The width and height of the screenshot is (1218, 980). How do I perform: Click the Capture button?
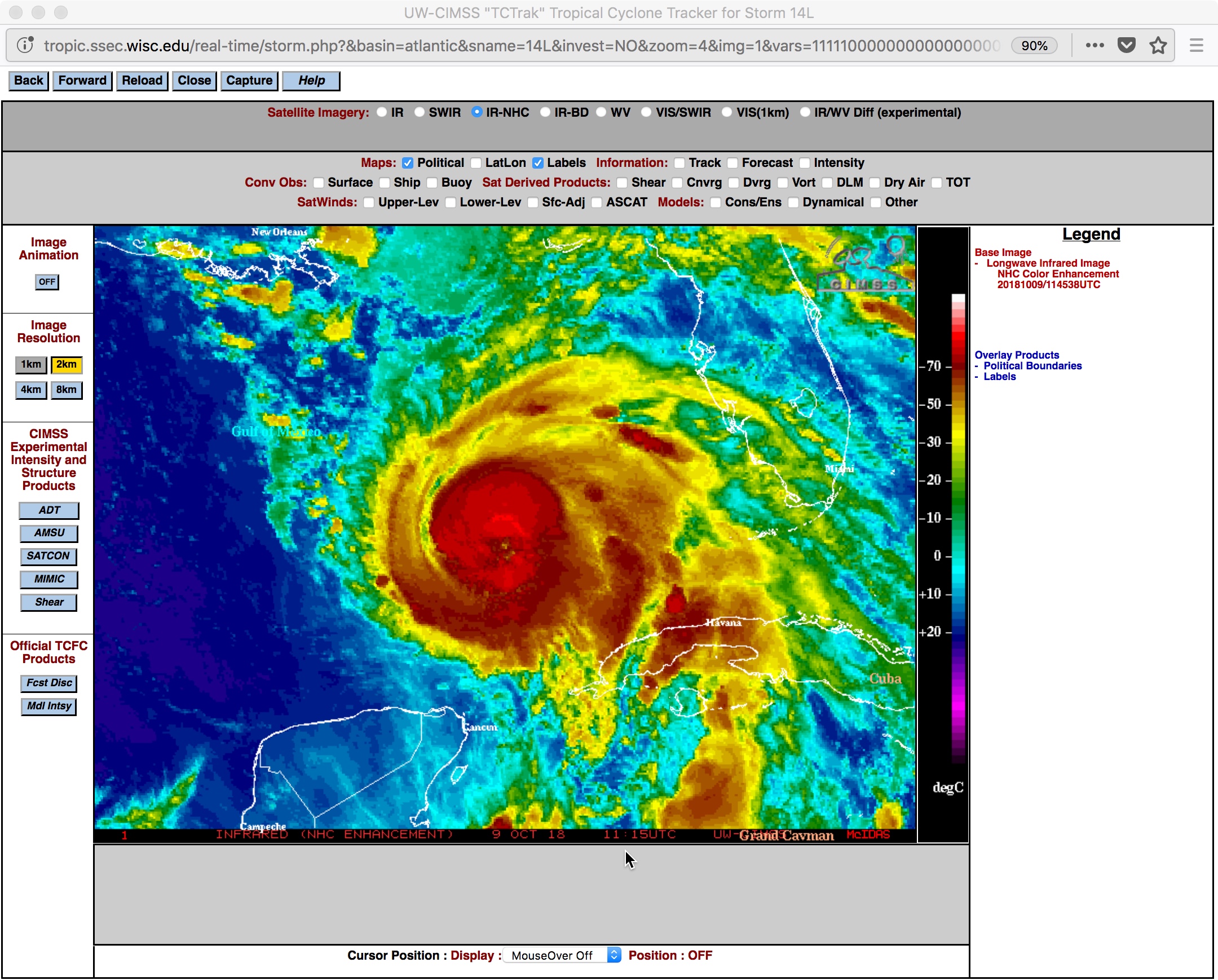(x=249, y=80)
